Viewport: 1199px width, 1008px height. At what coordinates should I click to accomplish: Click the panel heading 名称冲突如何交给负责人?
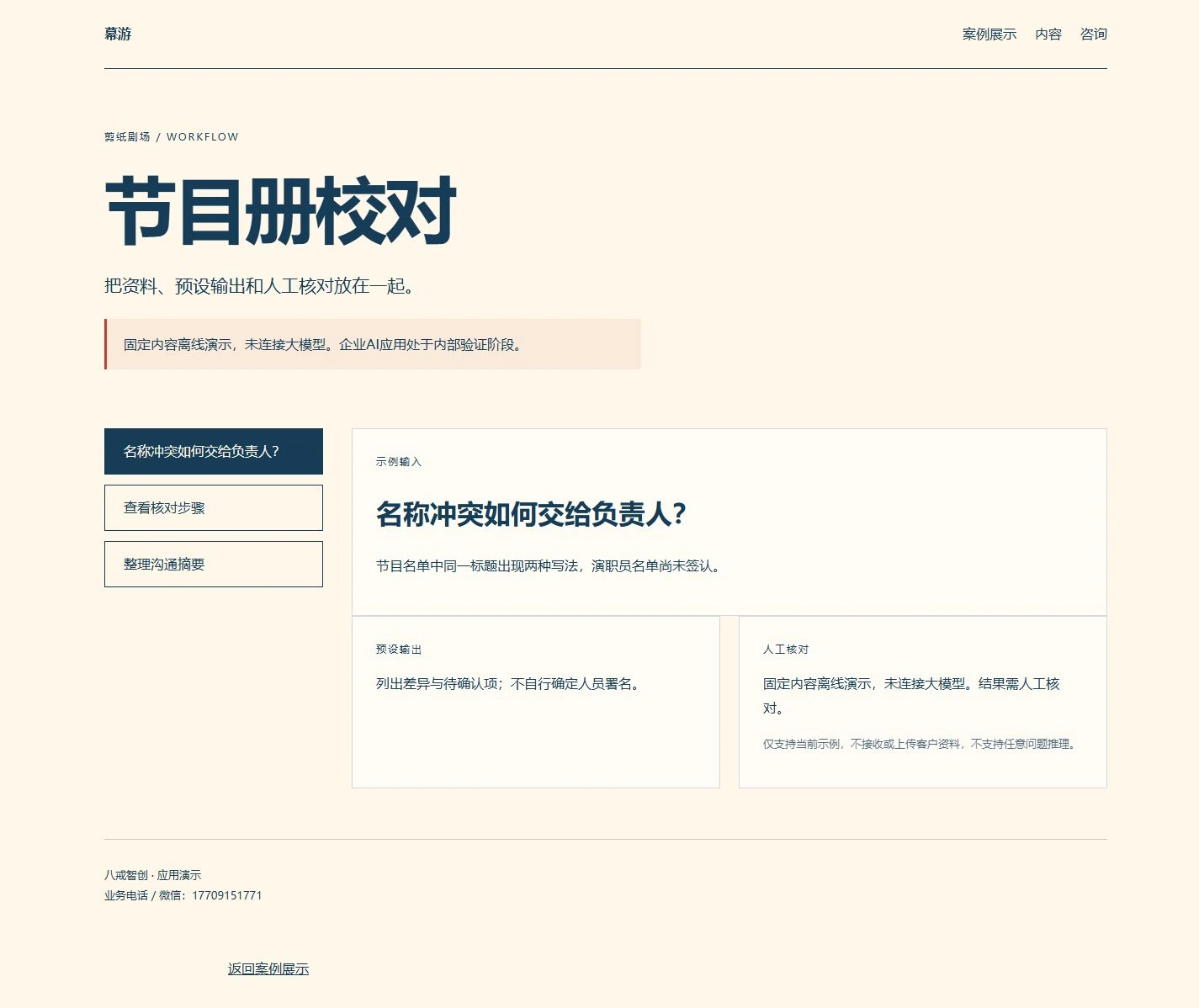532,514
